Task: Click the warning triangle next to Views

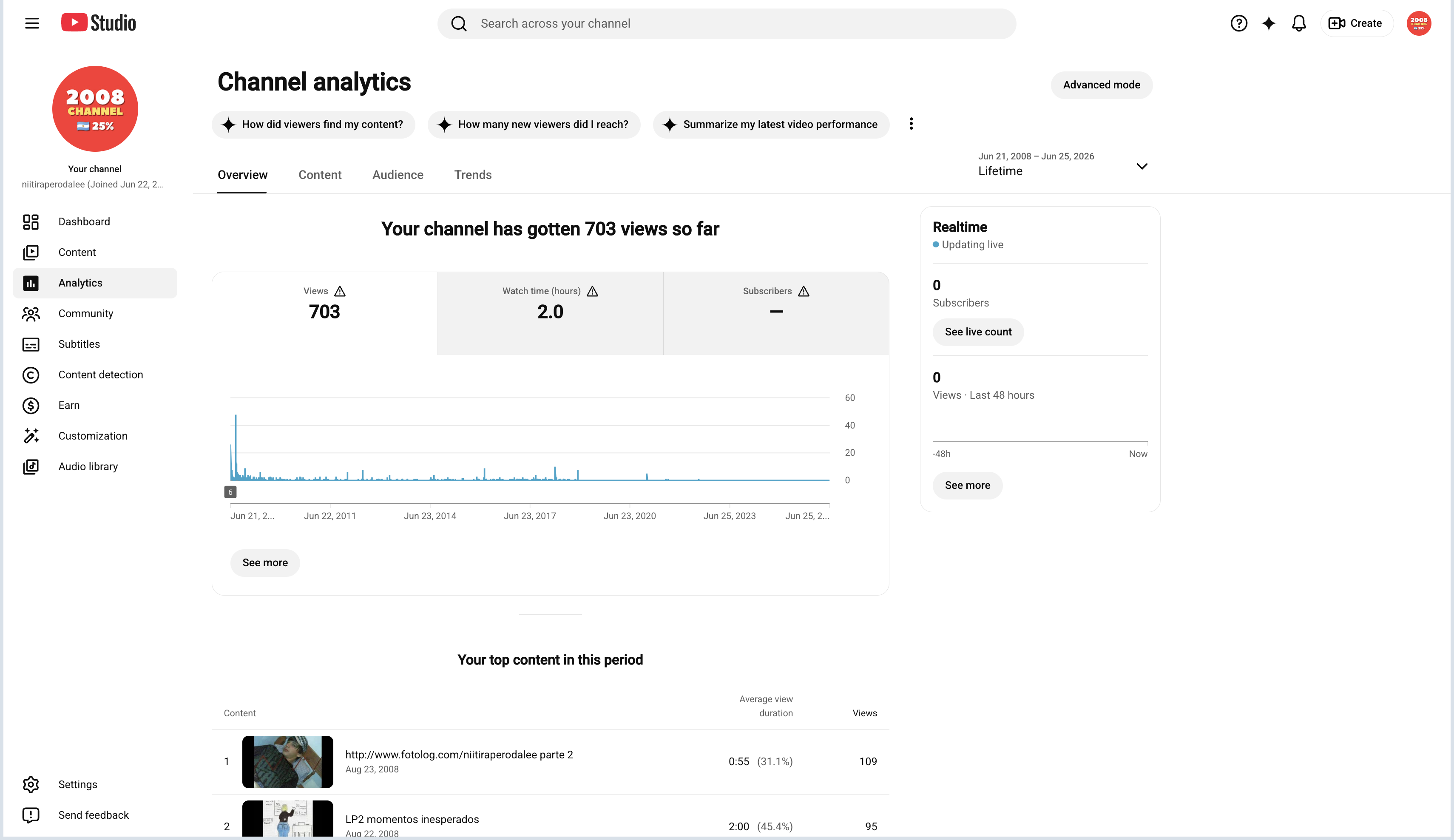Action: [340, 291]
